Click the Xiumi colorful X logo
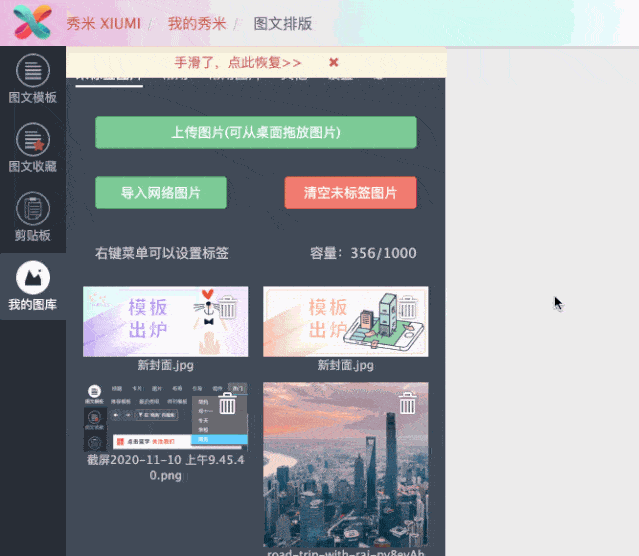The image size is (639, 556). pyautogui.click(x=32, y=22)
